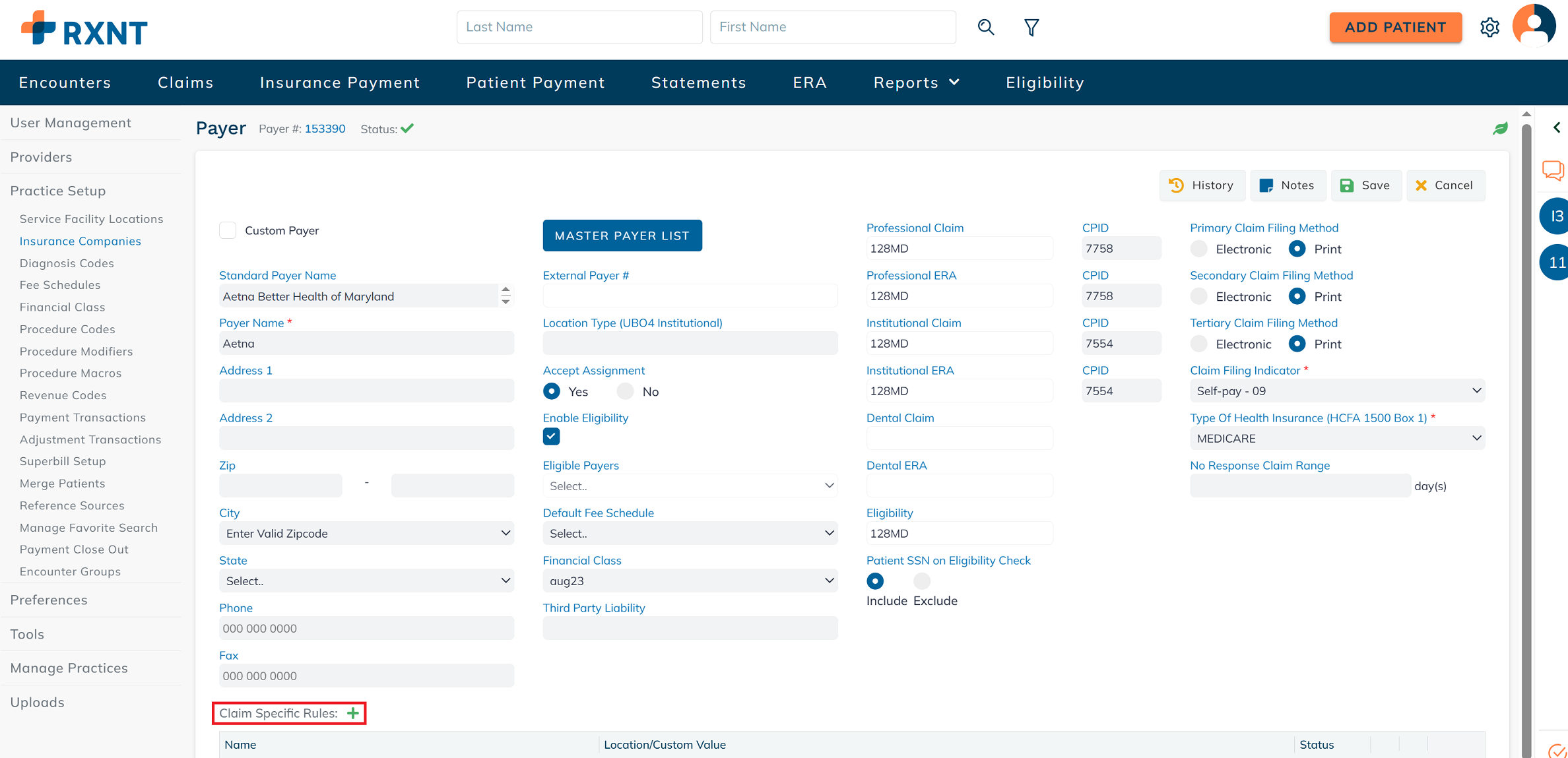The width and height of the screenshot is (1568, 758).
Task: Check the Custom Payer checkbox
Action: [x=228, y=230]
